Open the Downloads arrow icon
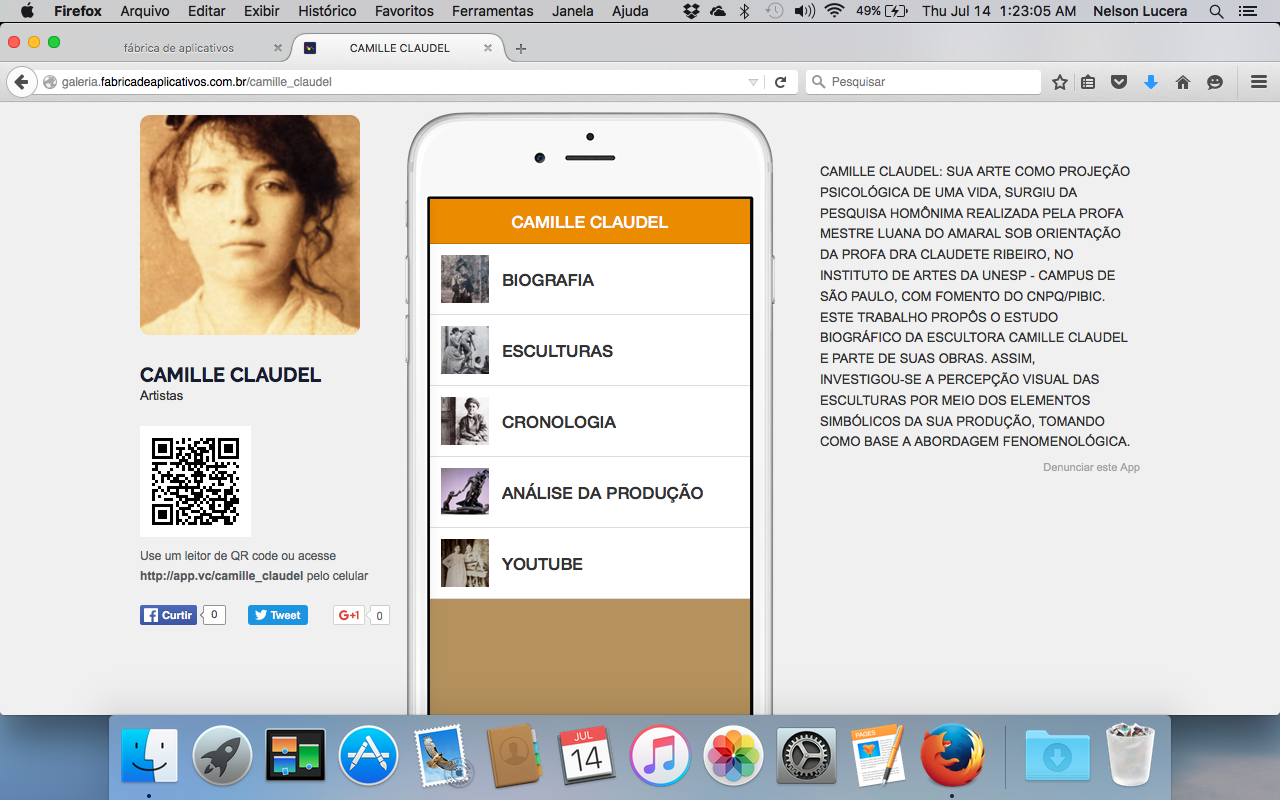1280x800 pixels. (1151, 82)
